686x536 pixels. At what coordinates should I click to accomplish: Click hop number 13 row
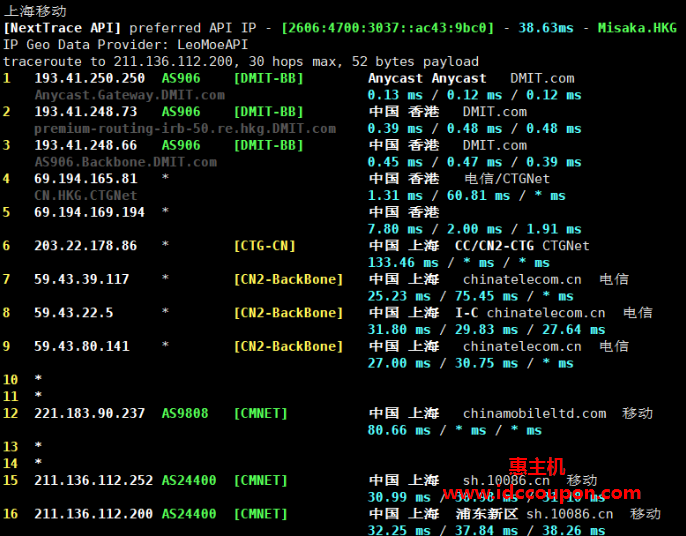pos(22,446)
